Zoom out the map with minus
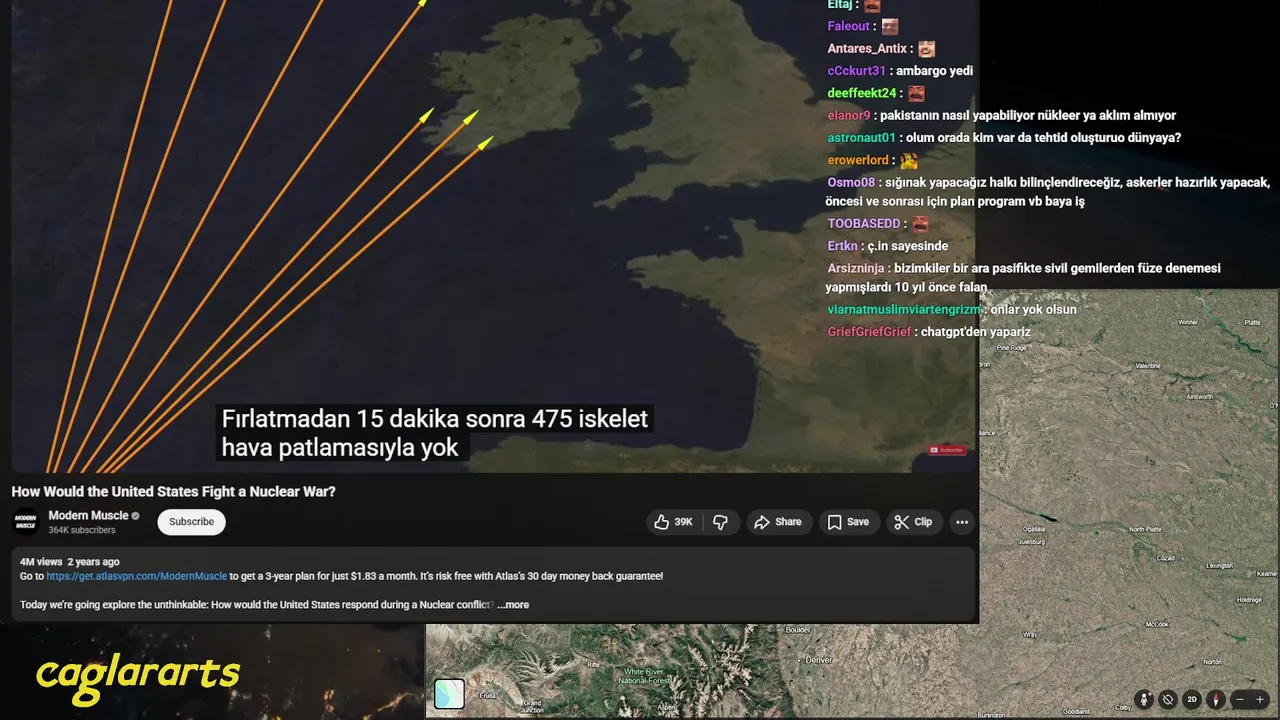 [1241, 700]
